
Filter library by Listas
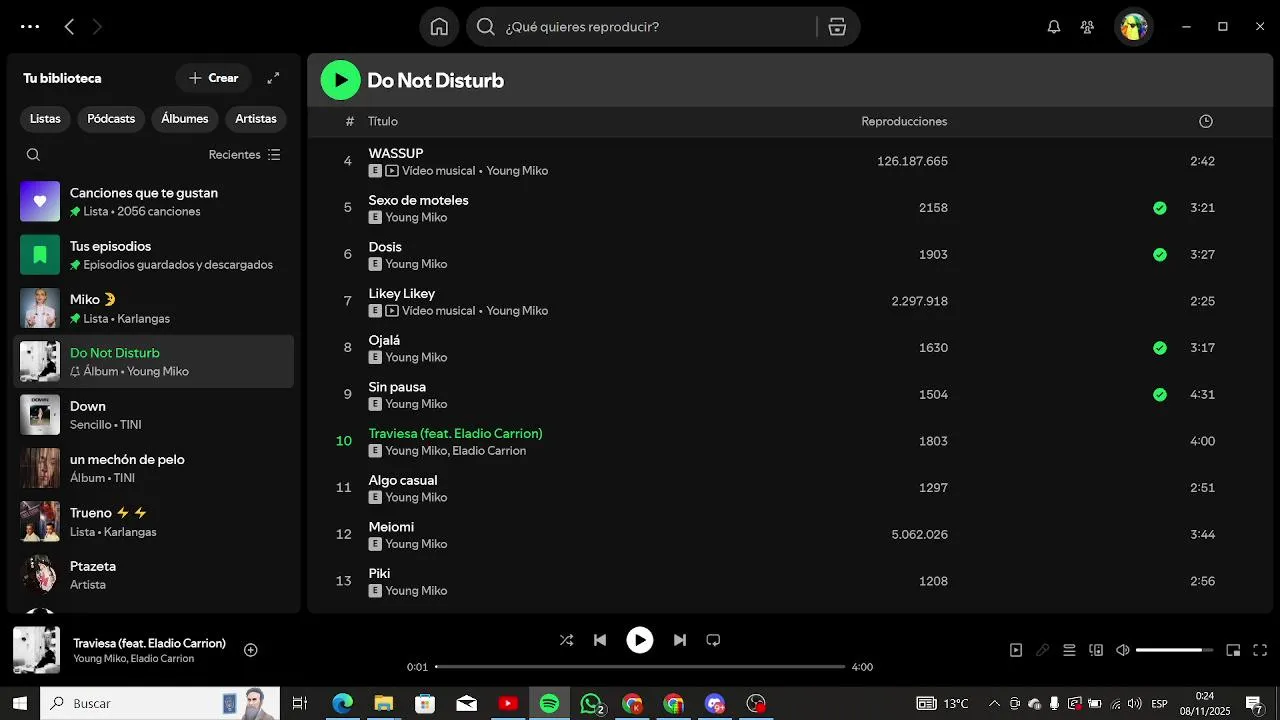[x=45, y=119]
